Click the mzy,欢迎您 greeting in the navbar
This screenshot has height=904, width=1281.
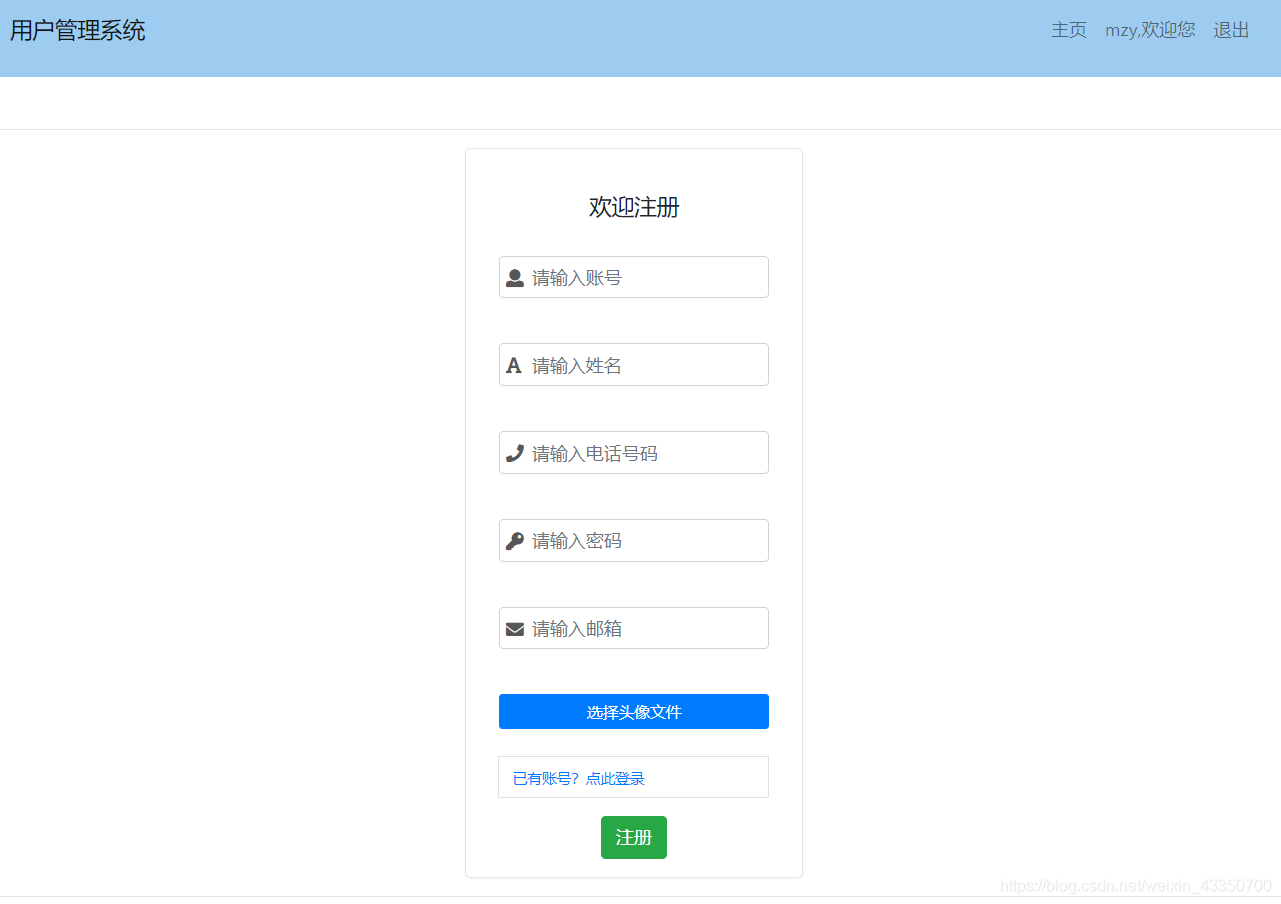[x=1149, y=30]
